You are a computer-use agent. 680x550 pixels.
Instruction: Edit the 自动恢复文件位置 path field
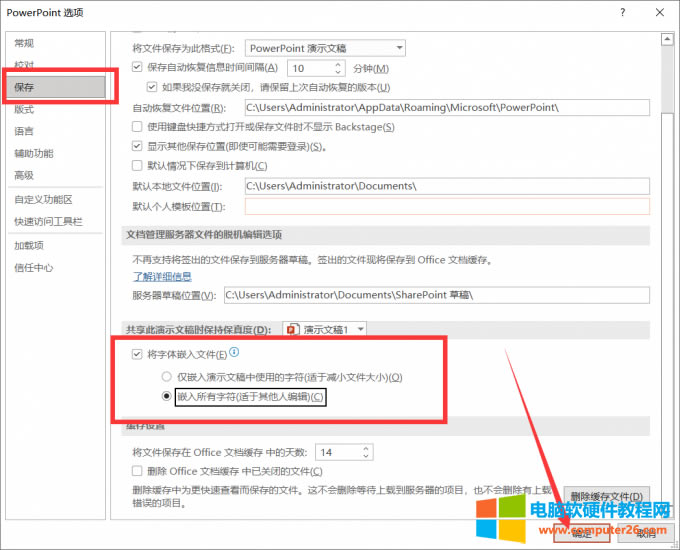pyautogui.click(x=447, y=108)
